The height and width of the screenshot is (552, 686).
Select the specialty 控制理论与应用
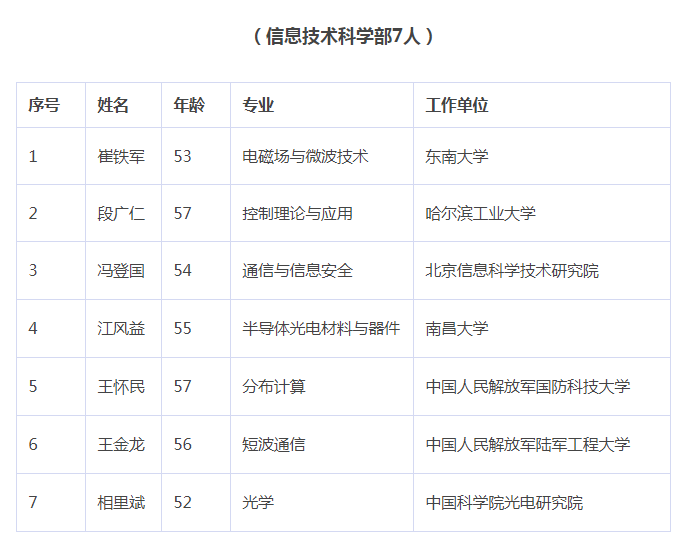point(298,213)
